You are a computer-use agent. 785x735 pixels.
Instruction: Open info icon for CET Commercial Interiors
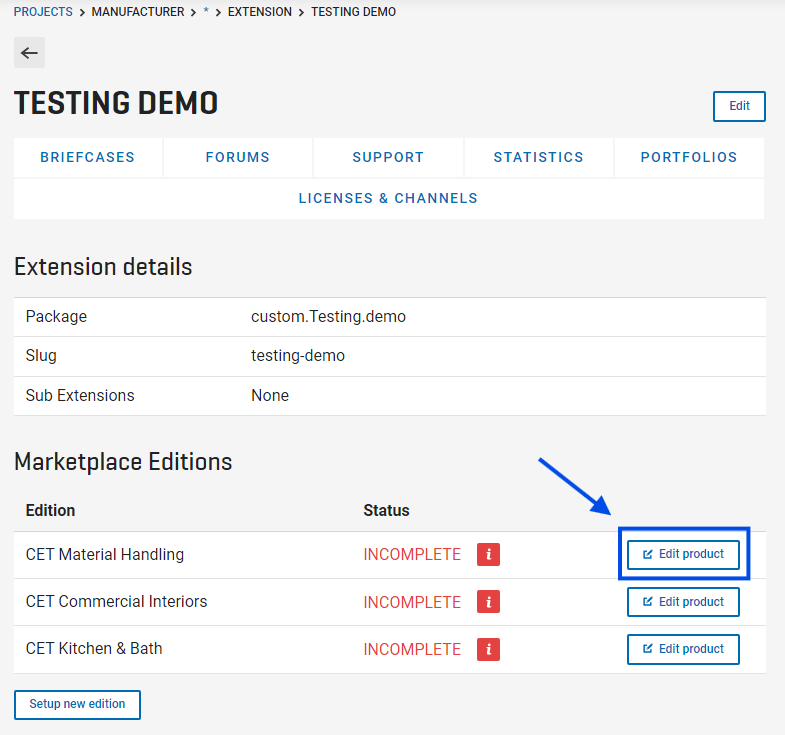(488, 601)
